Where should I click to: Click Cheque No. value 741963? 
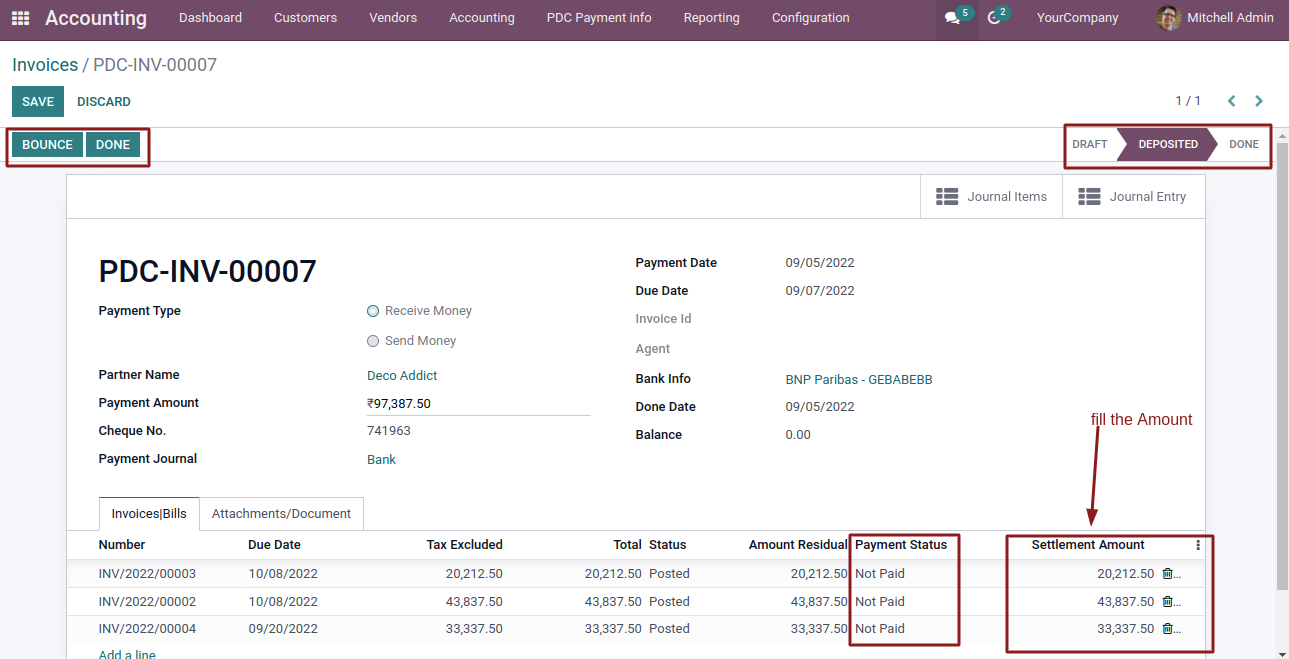click(x=389, y=431)
